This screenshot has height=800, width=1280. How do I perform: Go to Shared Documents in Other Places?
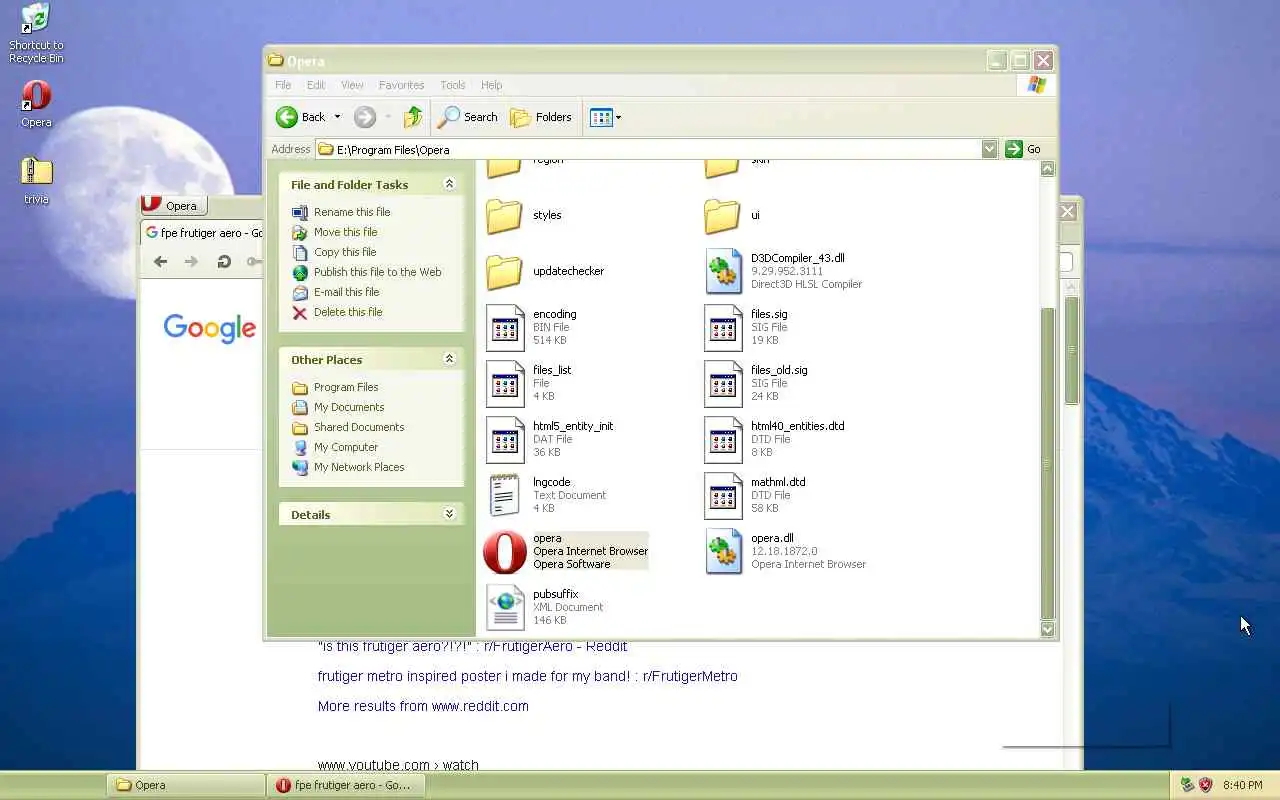[x=348, y=427]
